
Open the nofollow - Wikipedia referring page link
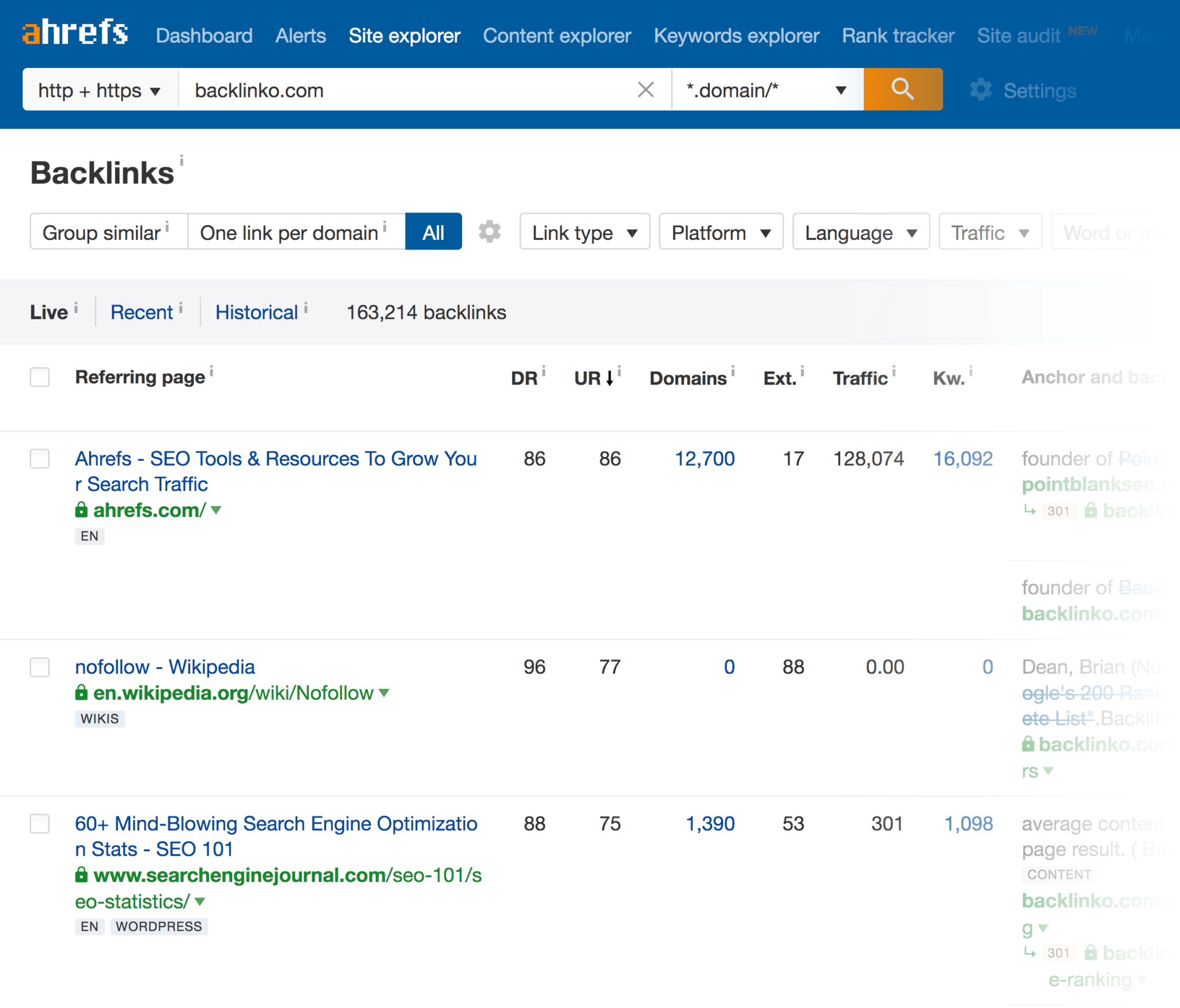coord(164,667)
